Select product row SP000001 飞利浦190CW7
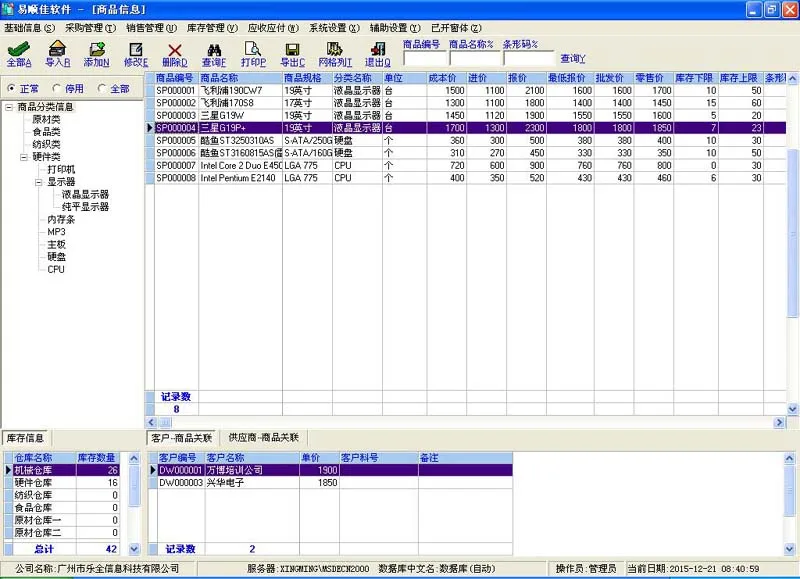The width and height of the screenshot is (800, 579). coord(469,90)
